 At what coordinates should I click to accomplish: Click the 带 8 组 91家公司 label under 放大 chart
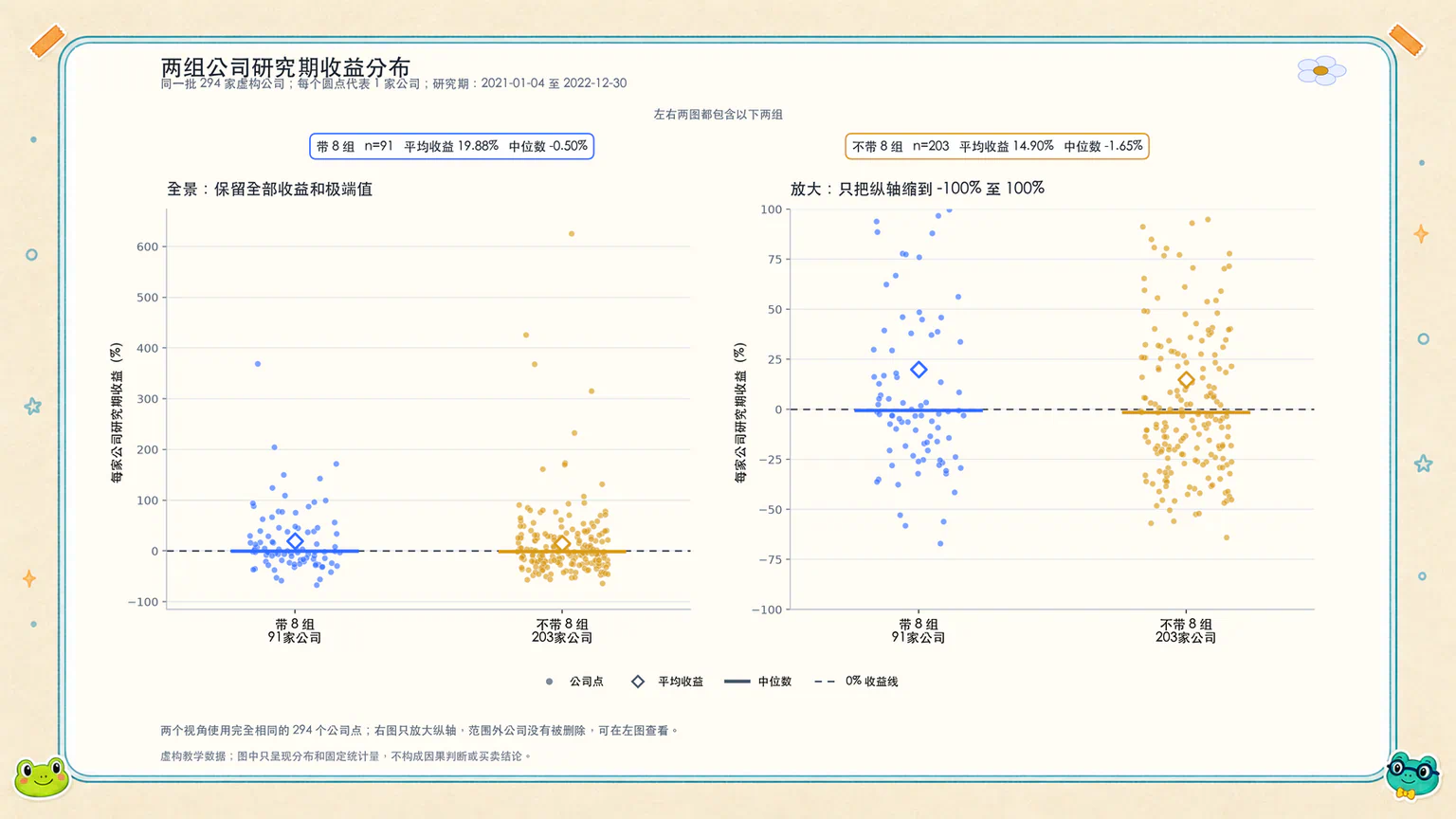tap(919, 631)
